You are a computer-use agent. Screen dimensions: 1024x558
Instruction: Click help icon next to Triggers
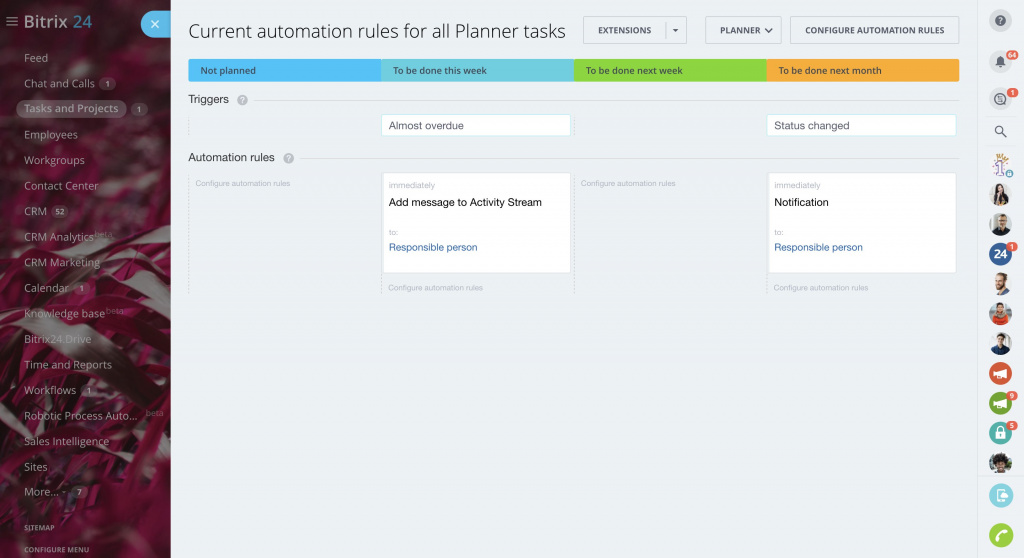[x=243, y=100]
